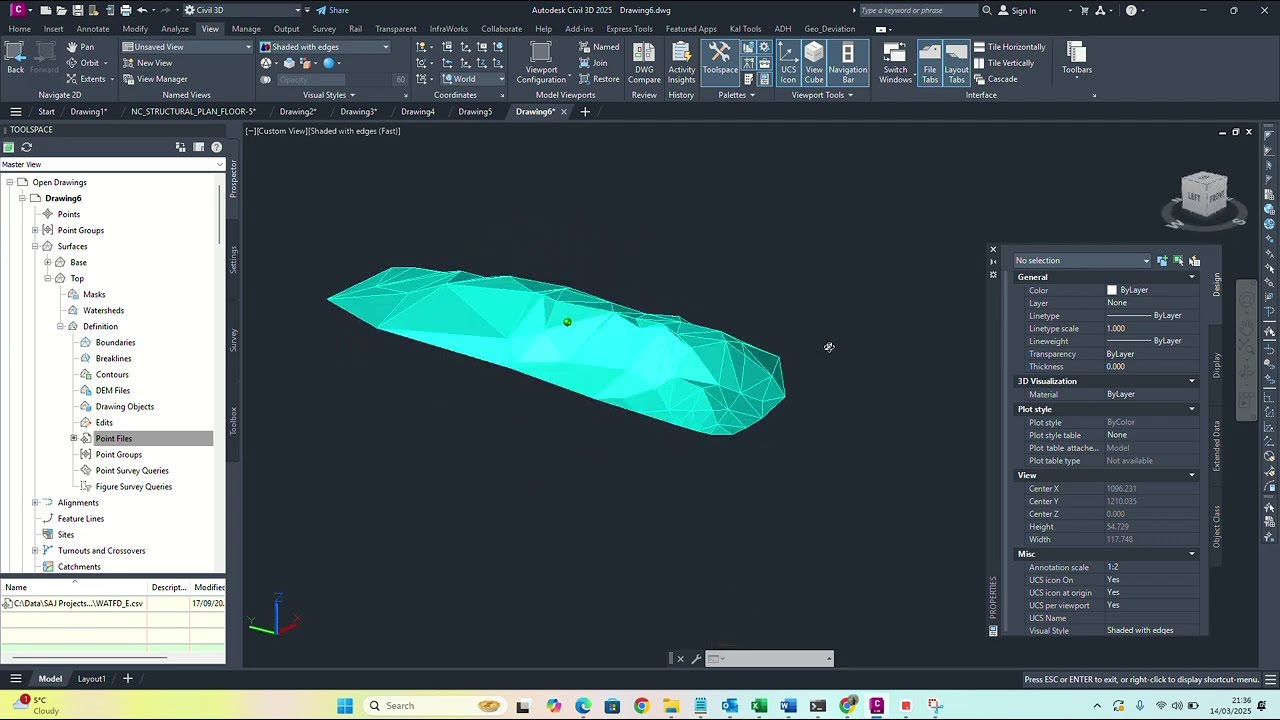Click the keyword search field
The image size is (1280, 720).
(917, 11)
